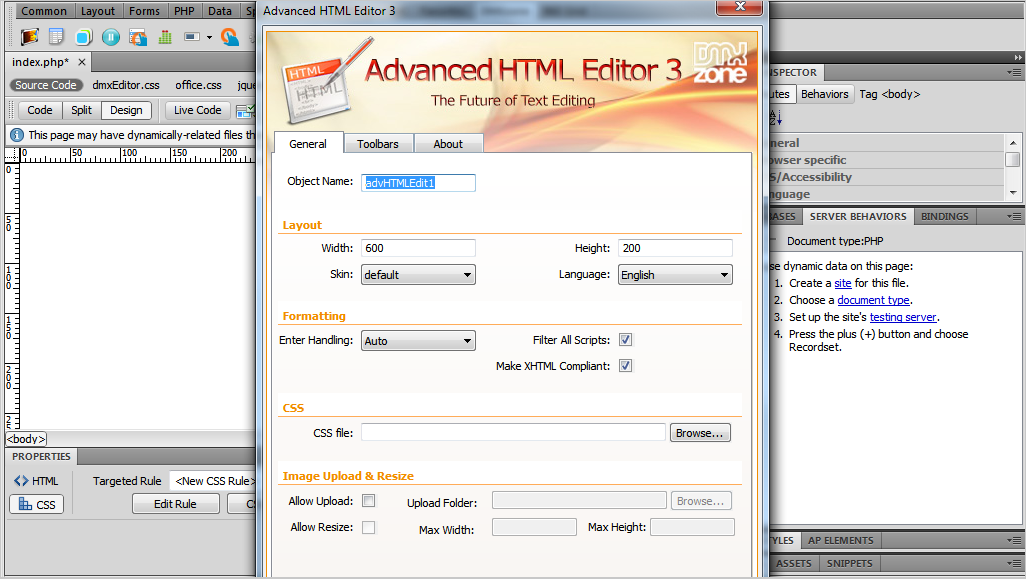Open the dmxEditor.css related file

coord(126,85)
